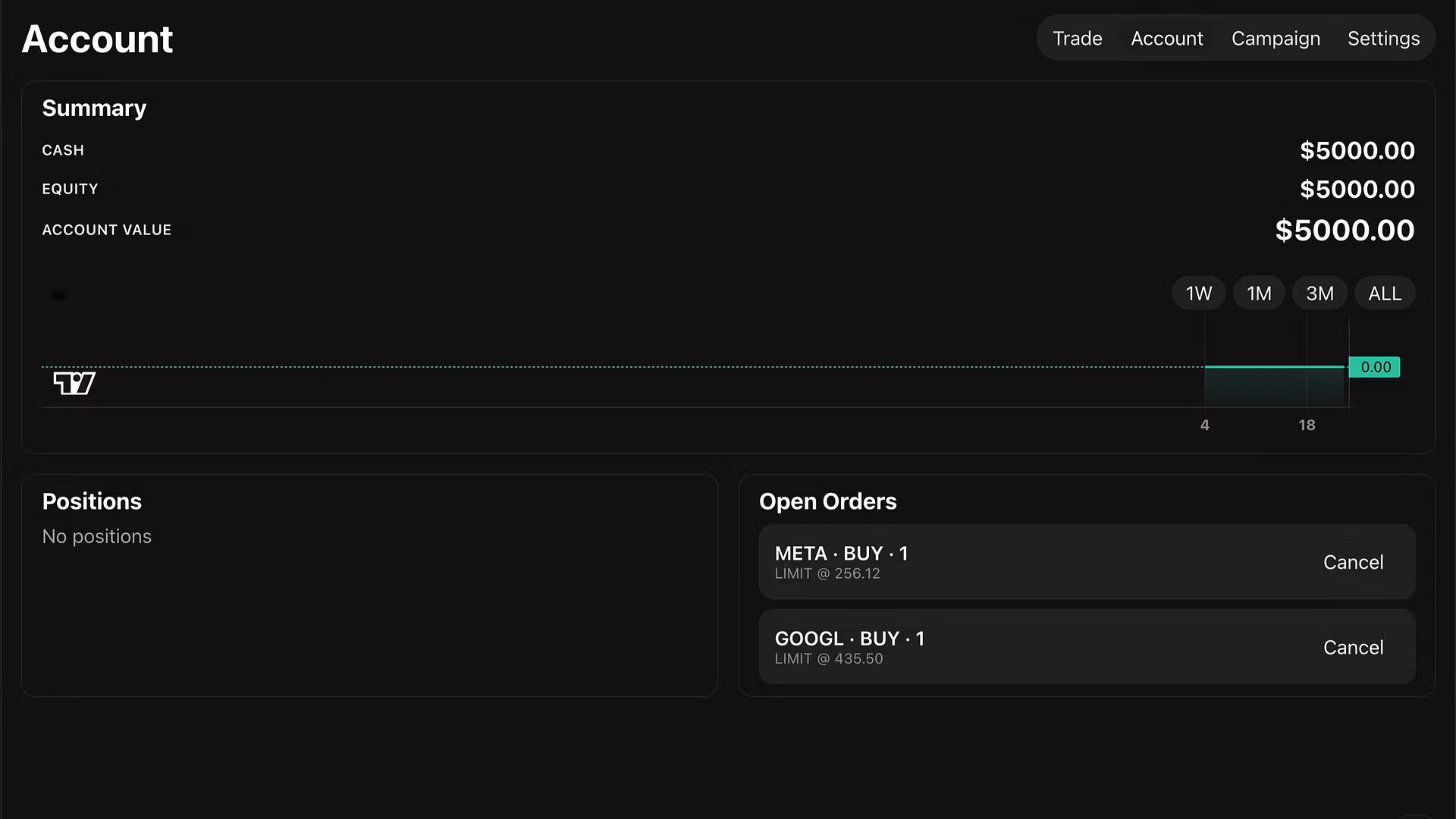Open the Campaign tab
The width and height of the screenshot is (1456, 819).
click(1276, 39)
